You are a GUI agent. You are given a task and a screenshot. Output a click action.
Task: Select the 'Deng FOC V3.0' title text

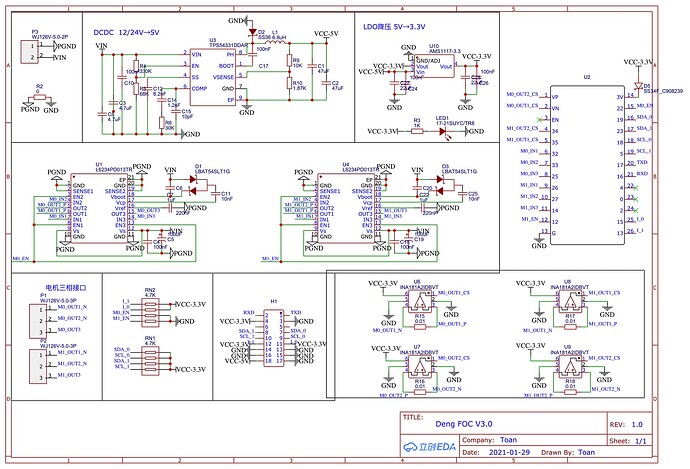pyautogui.click(x=464, y=424)
